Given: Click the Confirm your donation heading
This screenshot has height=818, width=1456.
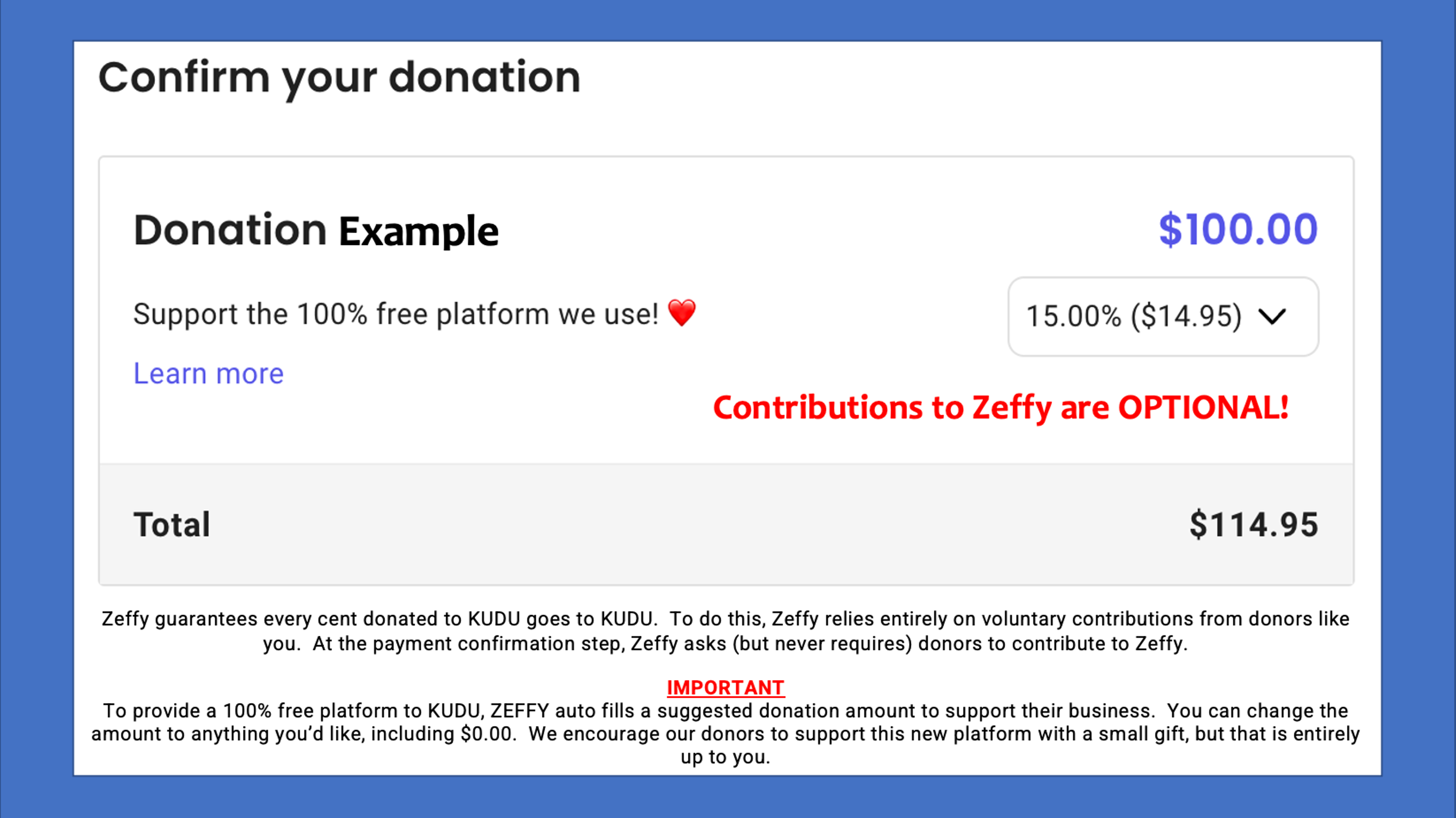Looking at the screenshot, I should (x=339, y=77).
